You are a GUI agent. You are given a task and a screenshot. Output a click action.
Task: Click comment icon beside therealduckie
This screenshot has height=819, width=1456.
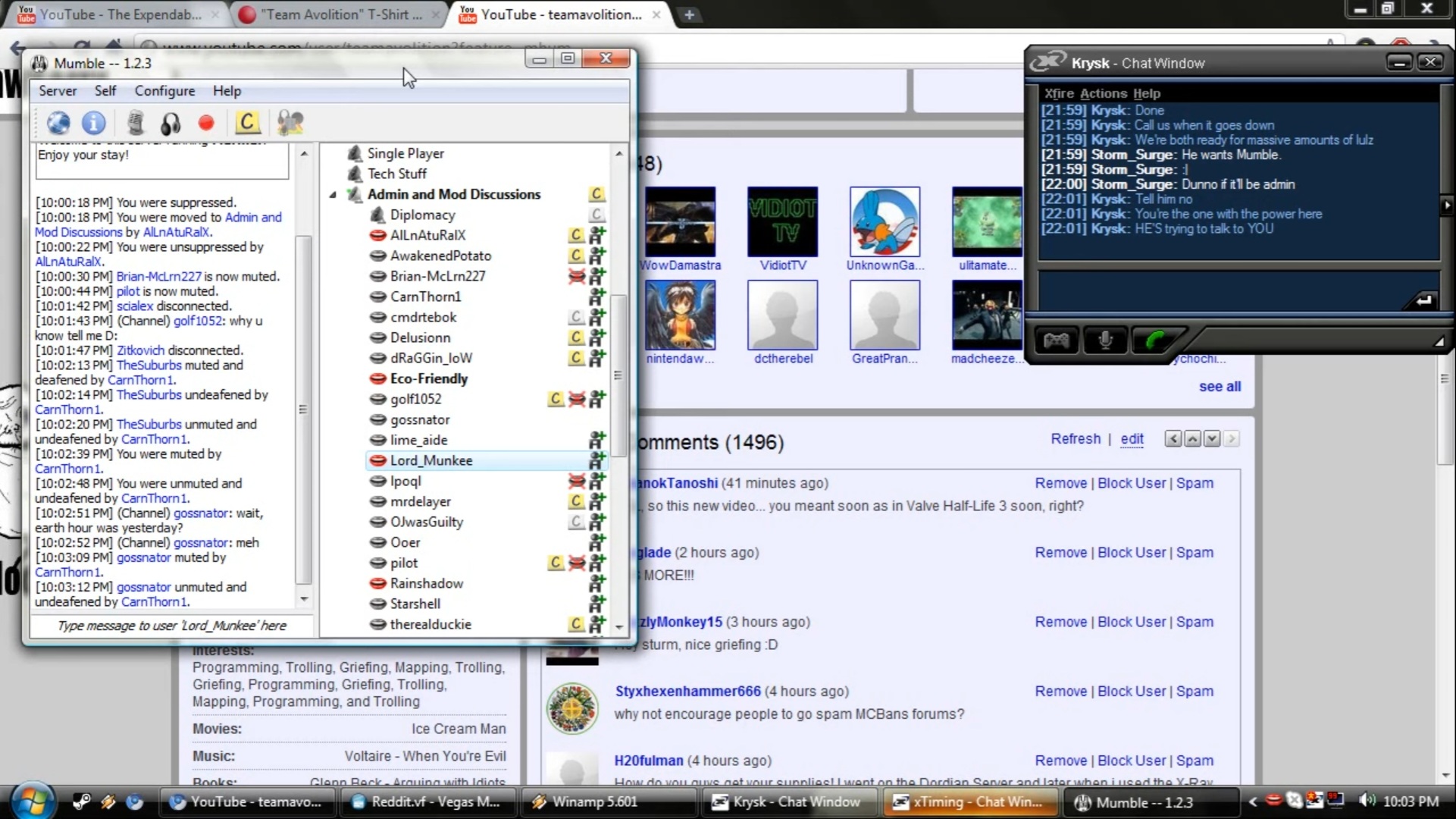coord(577,624)
